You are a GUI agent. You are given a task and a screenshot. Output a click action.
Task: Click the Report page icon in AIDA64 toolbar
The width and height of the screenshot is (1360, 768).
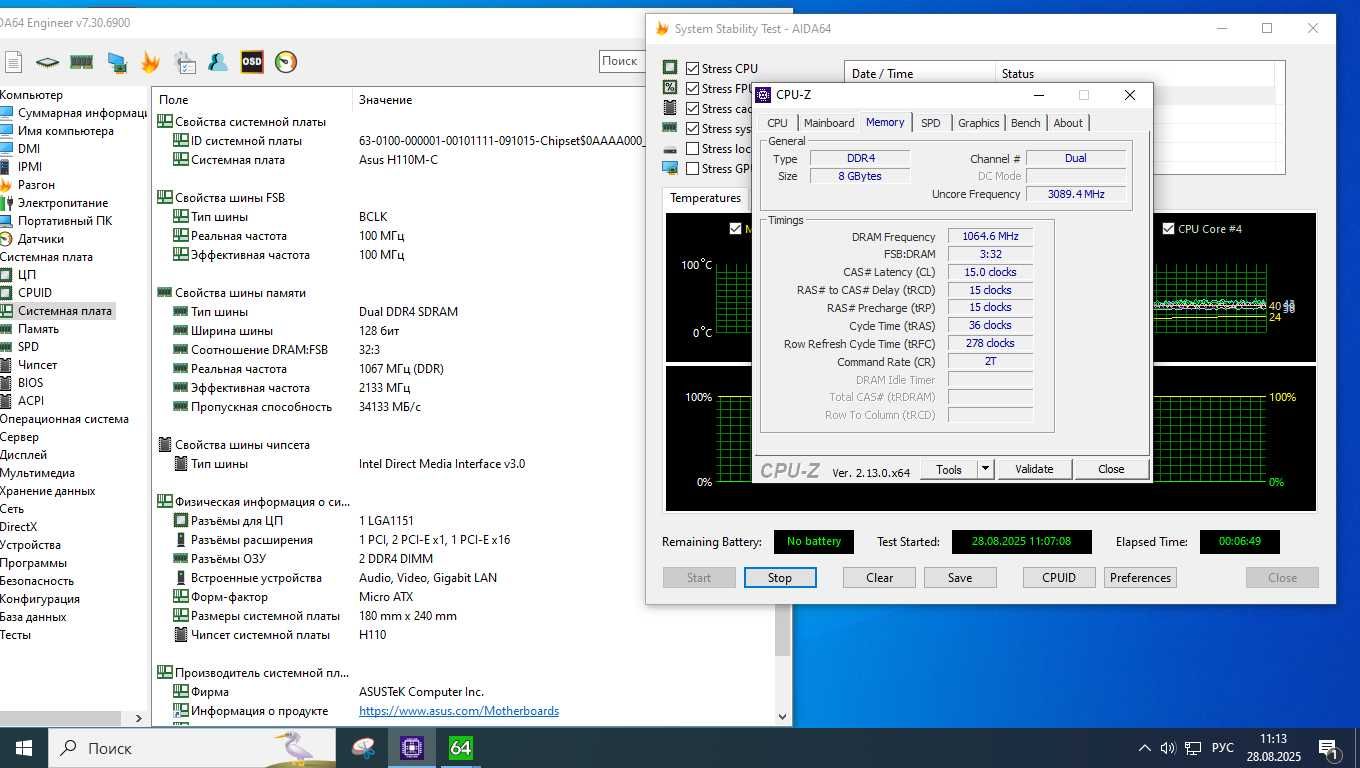click(12, 62)
